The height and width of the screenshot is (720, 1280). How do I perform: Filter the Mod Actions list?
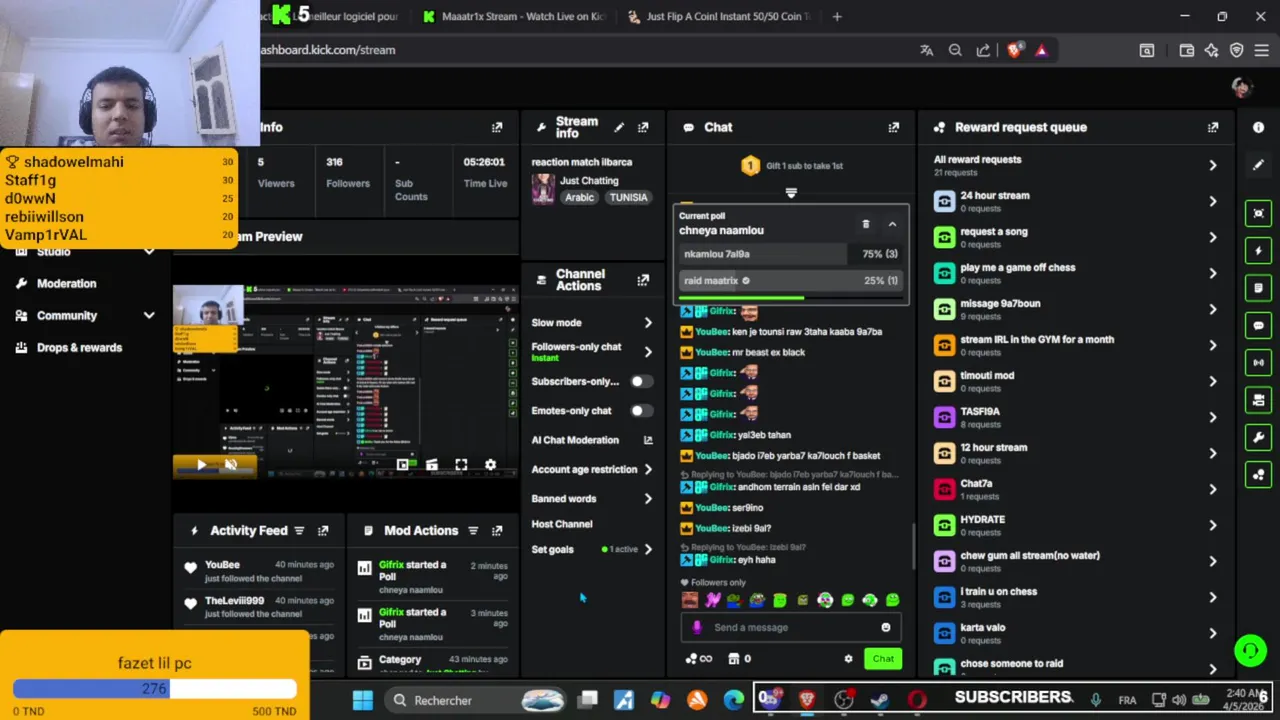[472, 531]
